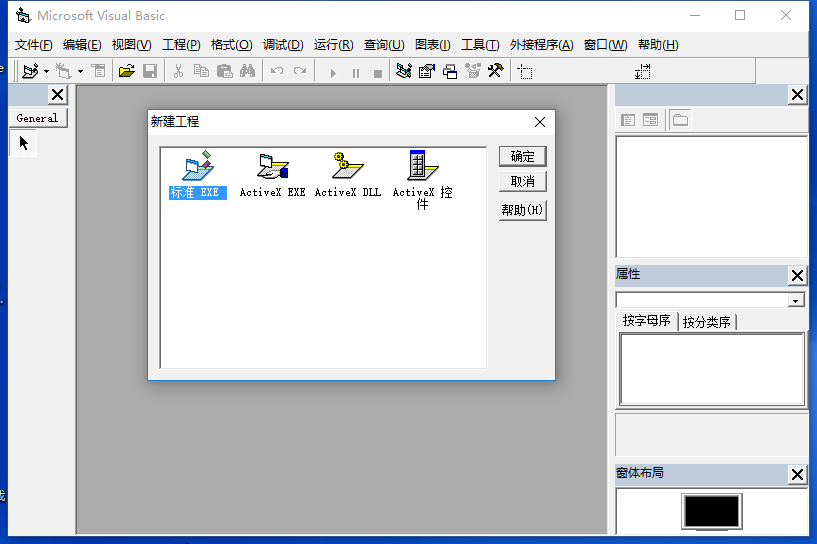Screen dimensions: 817x544
Task: Pick the ActiveX 控件 project type
Action: click(x=423, y=180)
